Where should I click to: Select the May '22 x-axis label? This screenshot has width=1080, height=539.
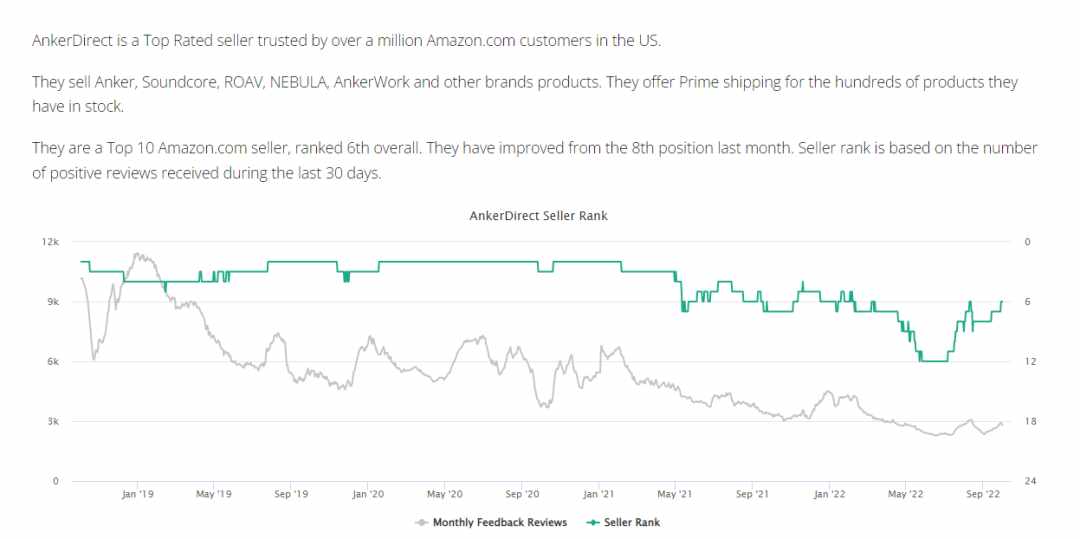(906, 494)
